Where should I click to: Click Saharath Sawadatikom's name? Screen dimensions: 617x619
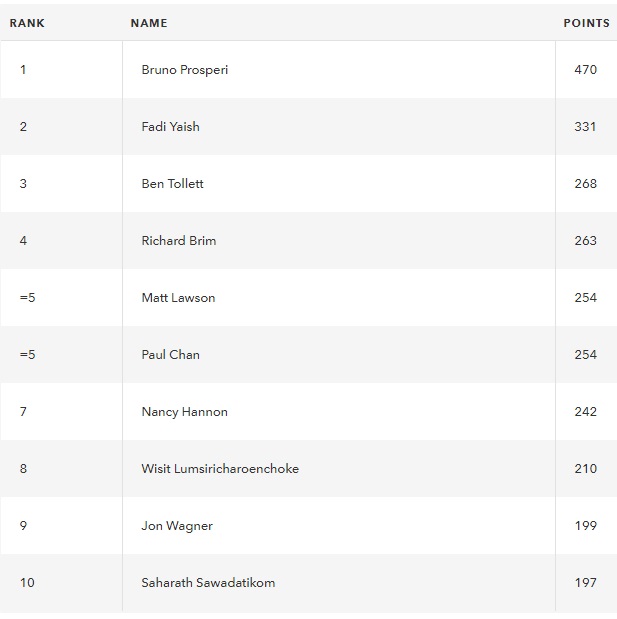[x=208, y=583]
